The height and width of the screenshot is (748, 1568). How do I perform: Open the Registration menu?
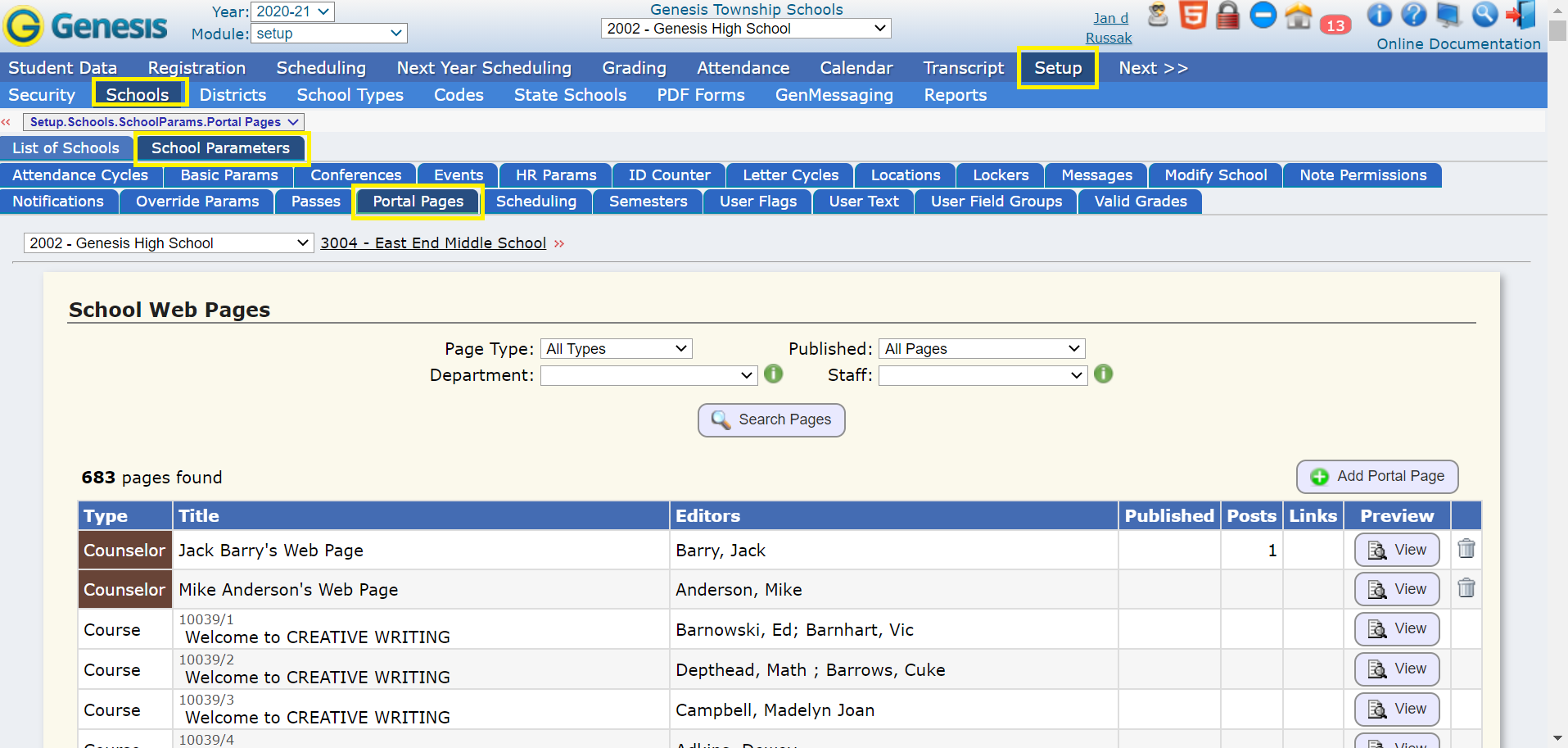pos(197,68)
